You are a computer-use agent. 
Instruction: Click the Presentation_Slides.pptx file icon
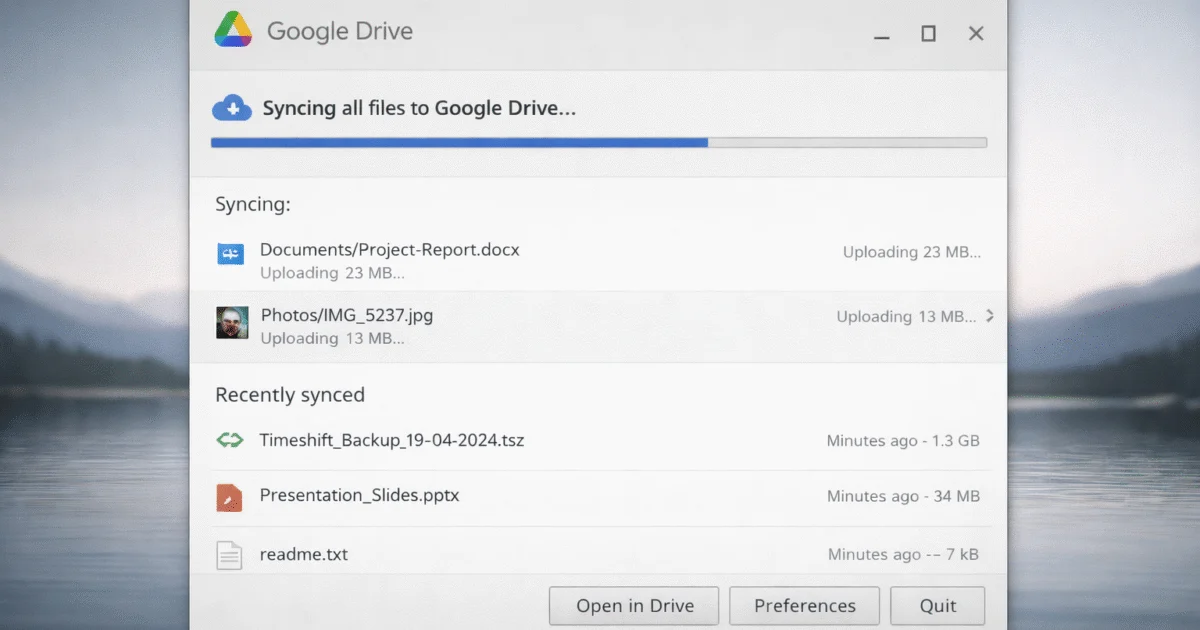[230, 497]
